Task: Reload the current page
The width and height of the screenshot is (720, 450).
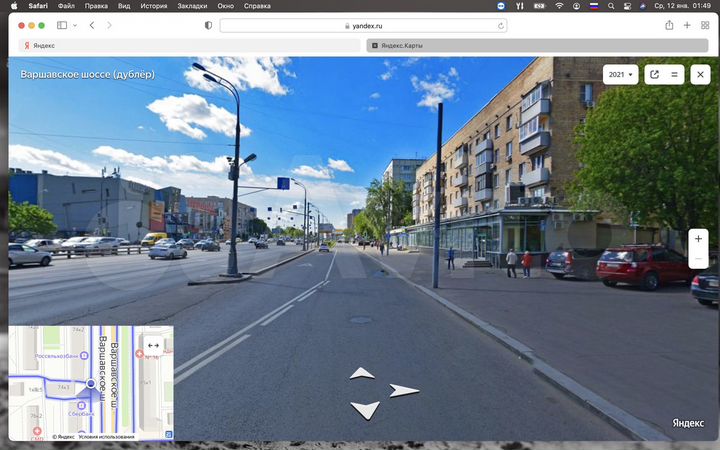Action: [x=501, y=26]
